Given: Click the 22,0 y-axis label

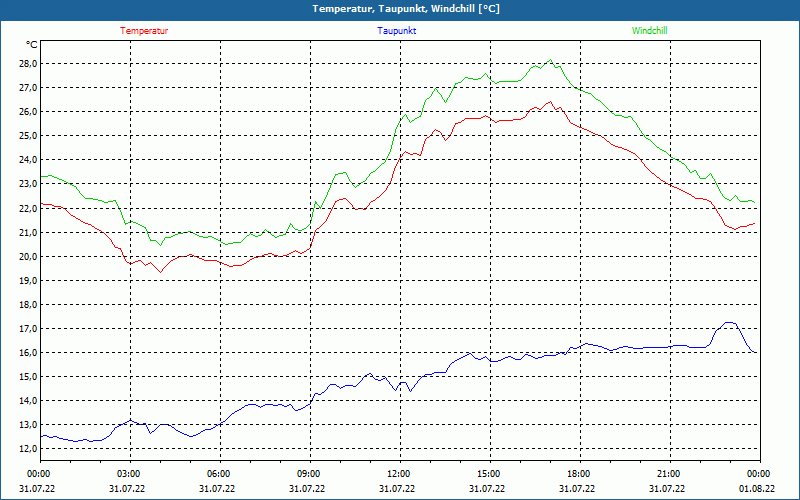Looking at the screenshot, I should (28, 208).
